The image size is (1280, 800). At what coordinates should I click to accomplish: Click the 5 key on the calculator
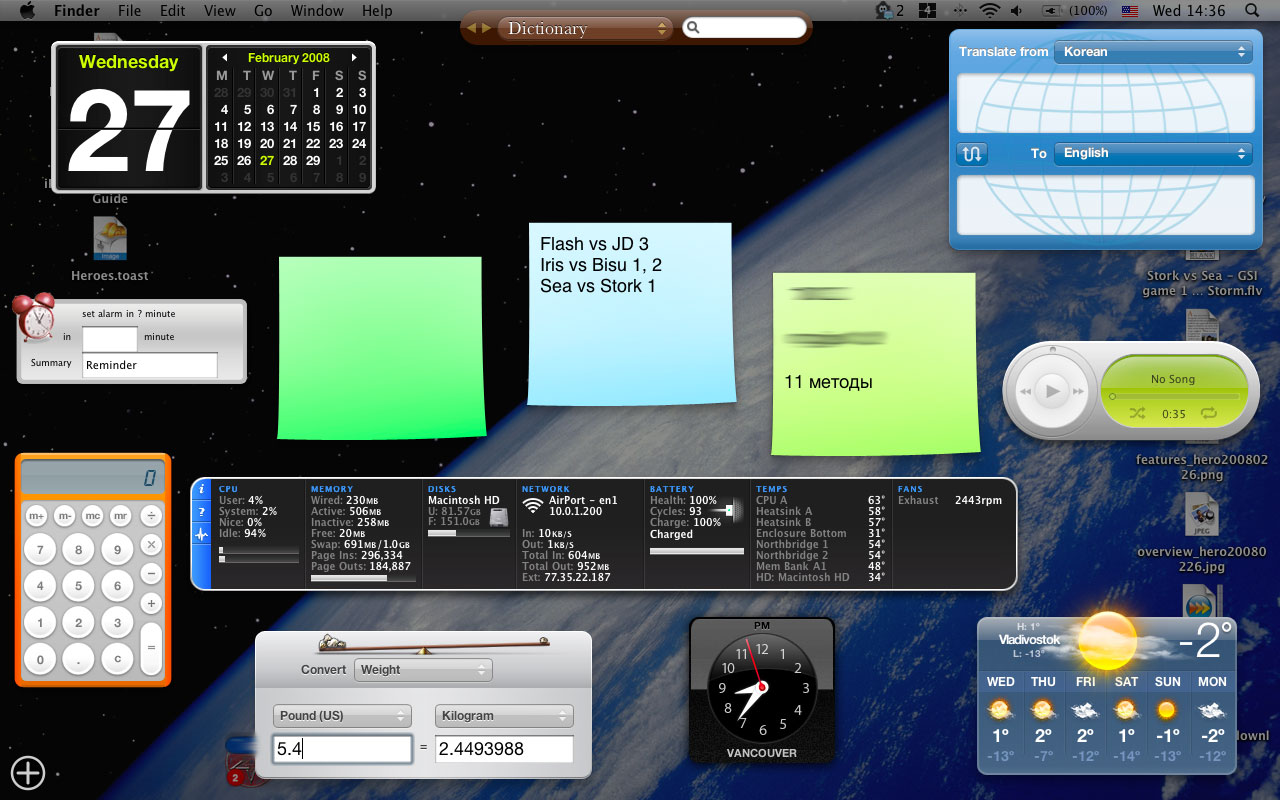79,587
